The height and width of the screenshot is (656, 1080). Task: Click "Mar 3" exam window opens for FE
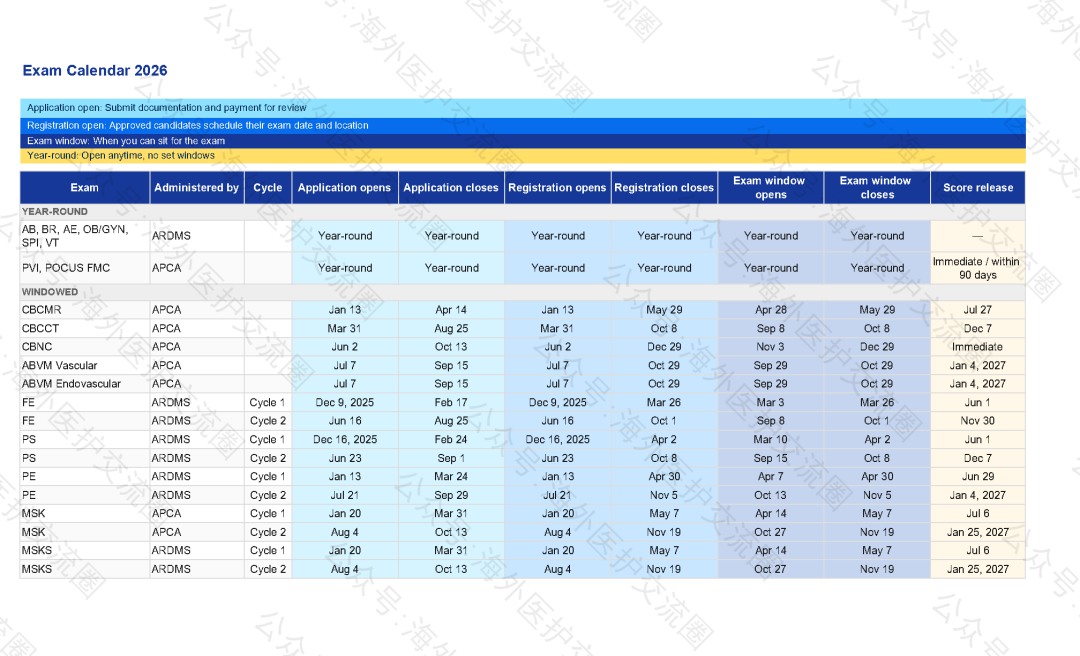tap(770, 402)
